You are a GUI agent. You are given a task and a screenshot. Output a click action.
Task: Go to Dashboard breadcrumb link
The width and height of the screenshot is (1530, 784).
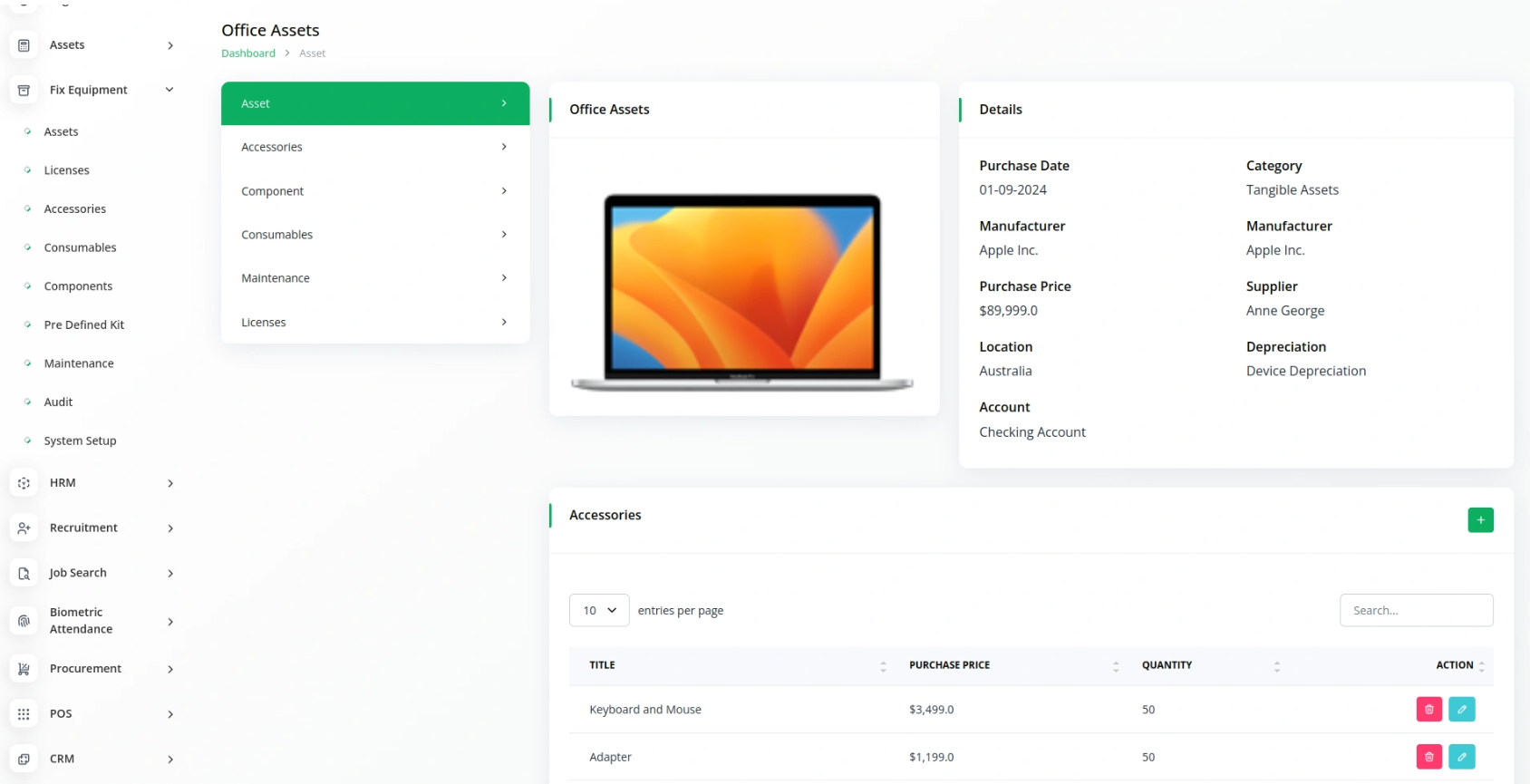[x=248, y=53]
